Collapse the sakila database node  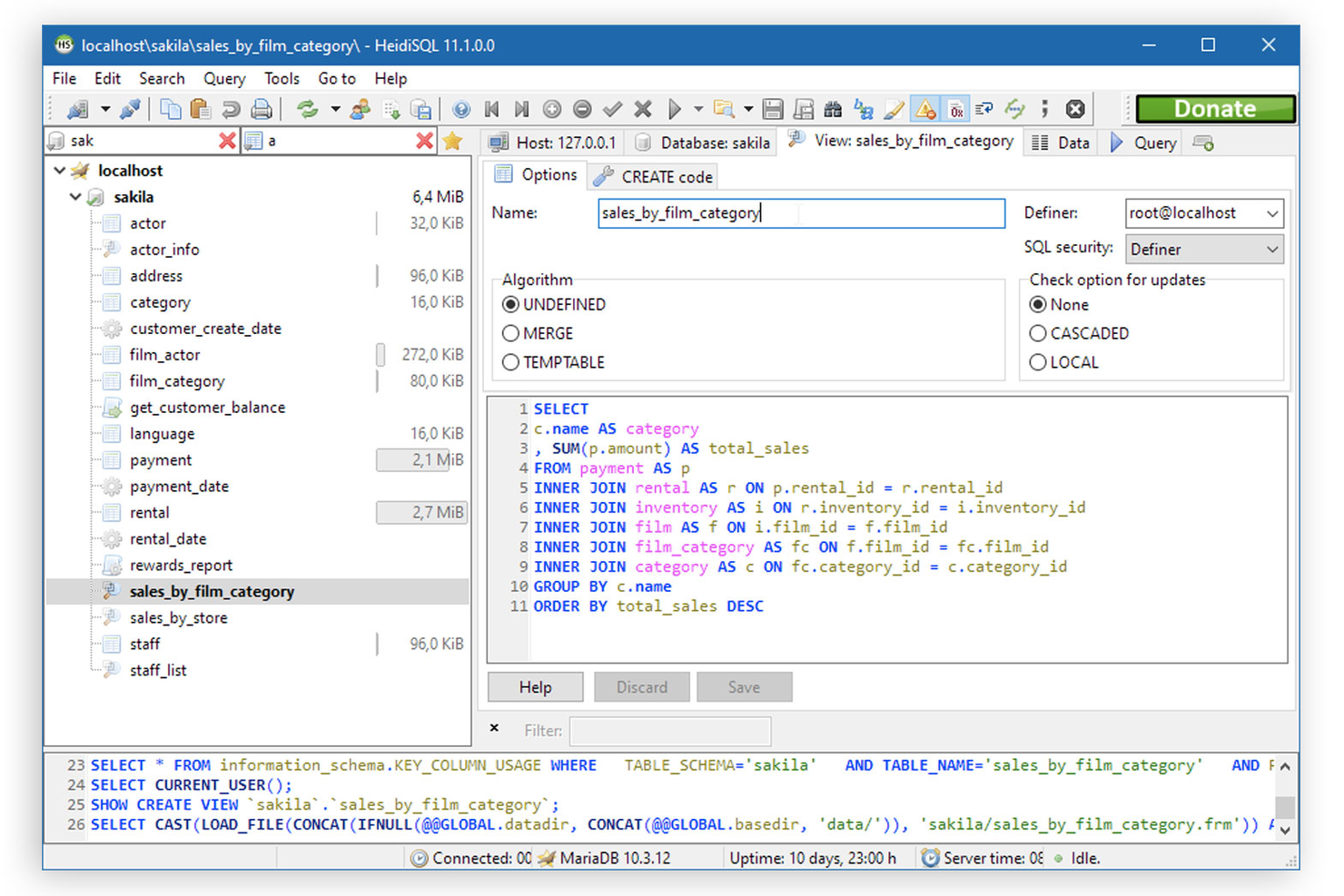coord(76,197)
